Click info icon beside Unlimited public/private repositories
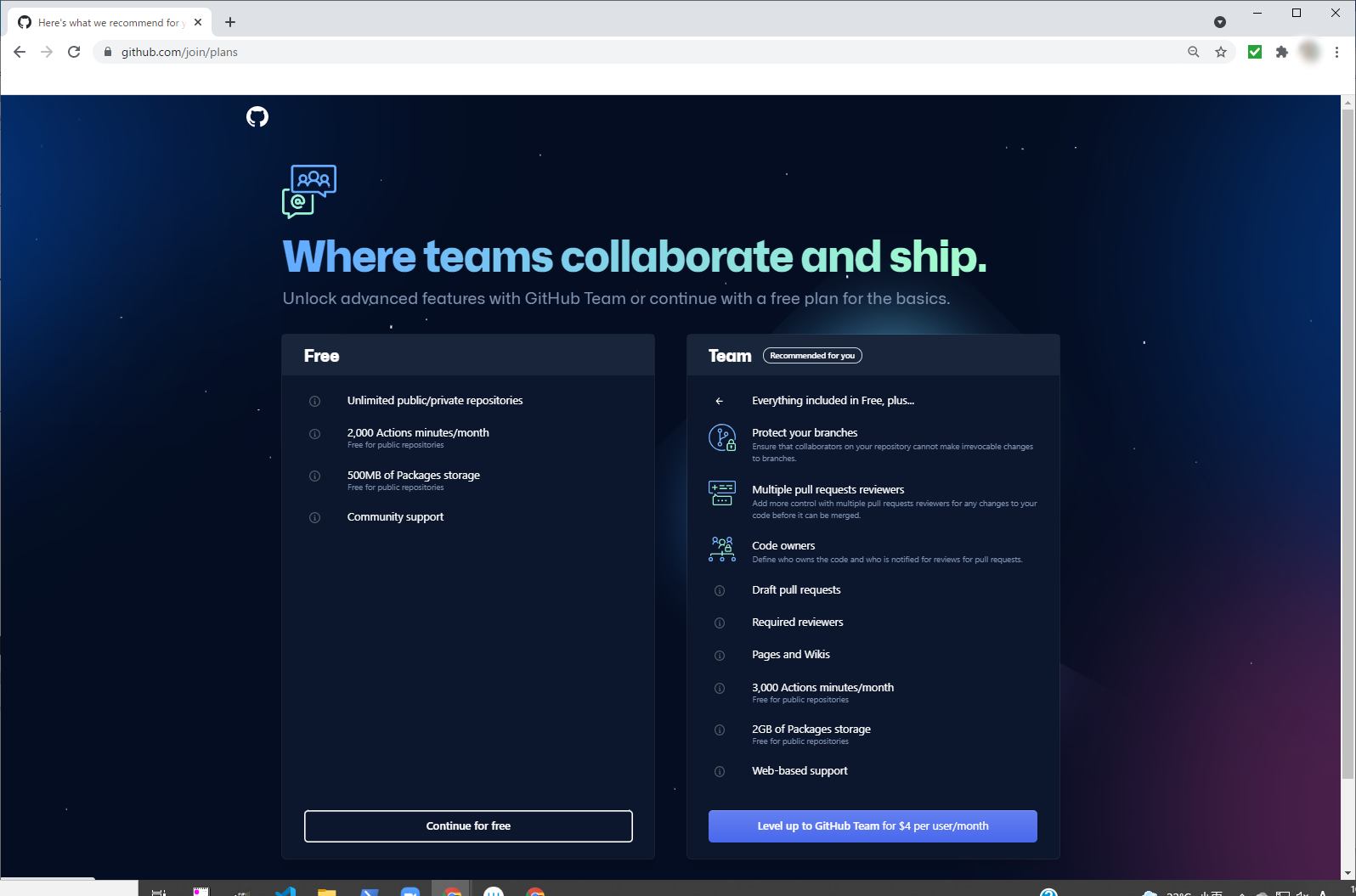The width and height of the screenshot is (1356, 896). tap(314, 401)
